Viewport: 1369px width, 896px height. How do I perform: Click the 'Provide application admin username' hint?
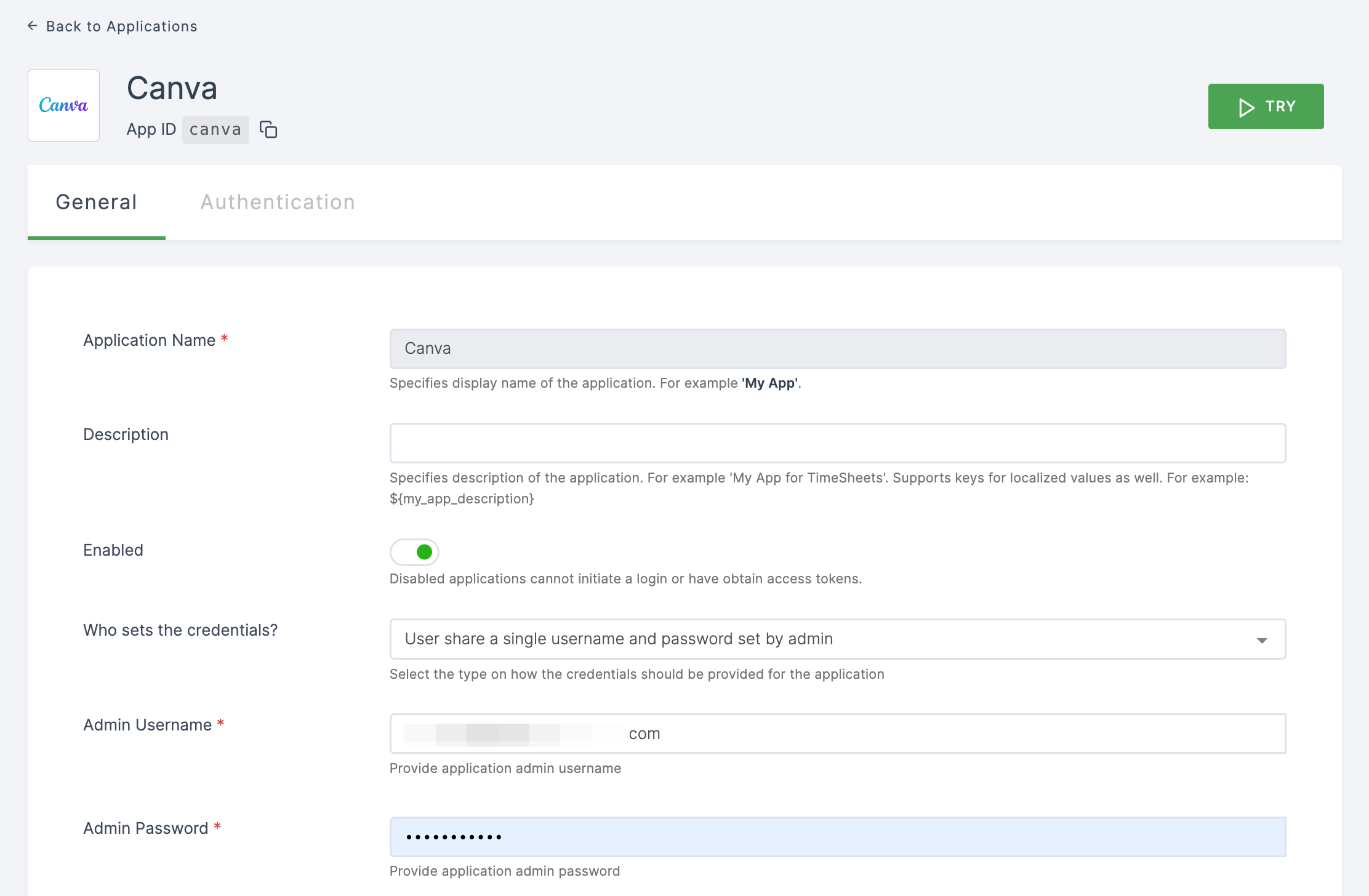pyautogui.click(x=505, y=769)
